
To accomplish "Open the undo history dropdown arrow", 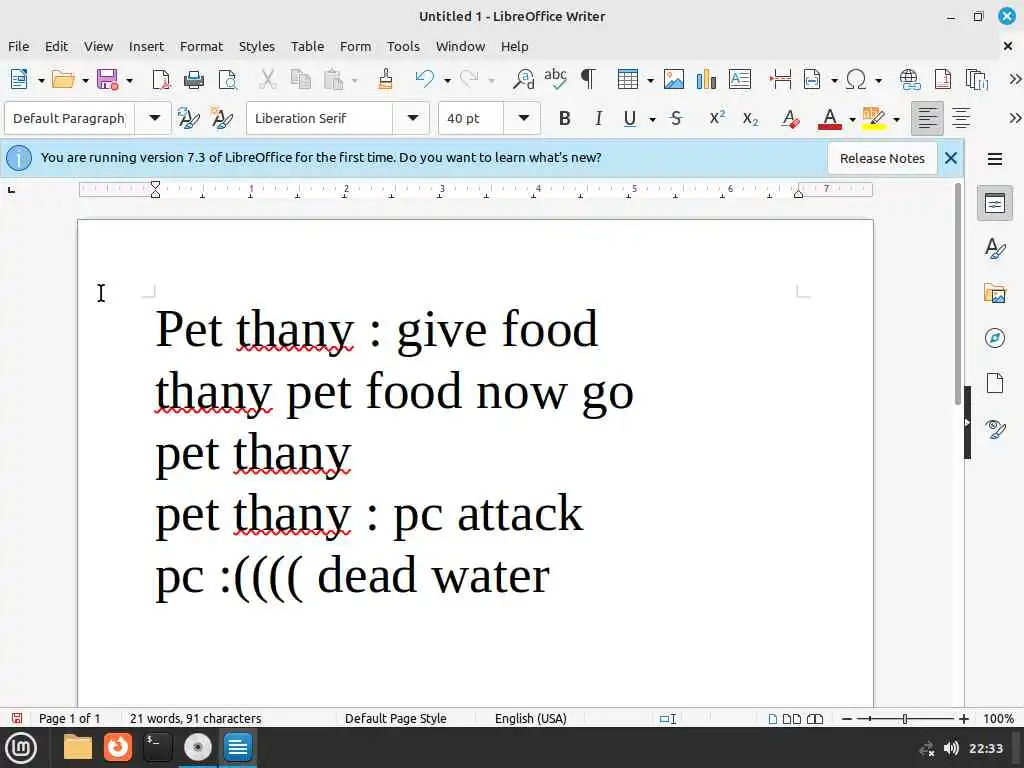I will click(x=447, y=80).
